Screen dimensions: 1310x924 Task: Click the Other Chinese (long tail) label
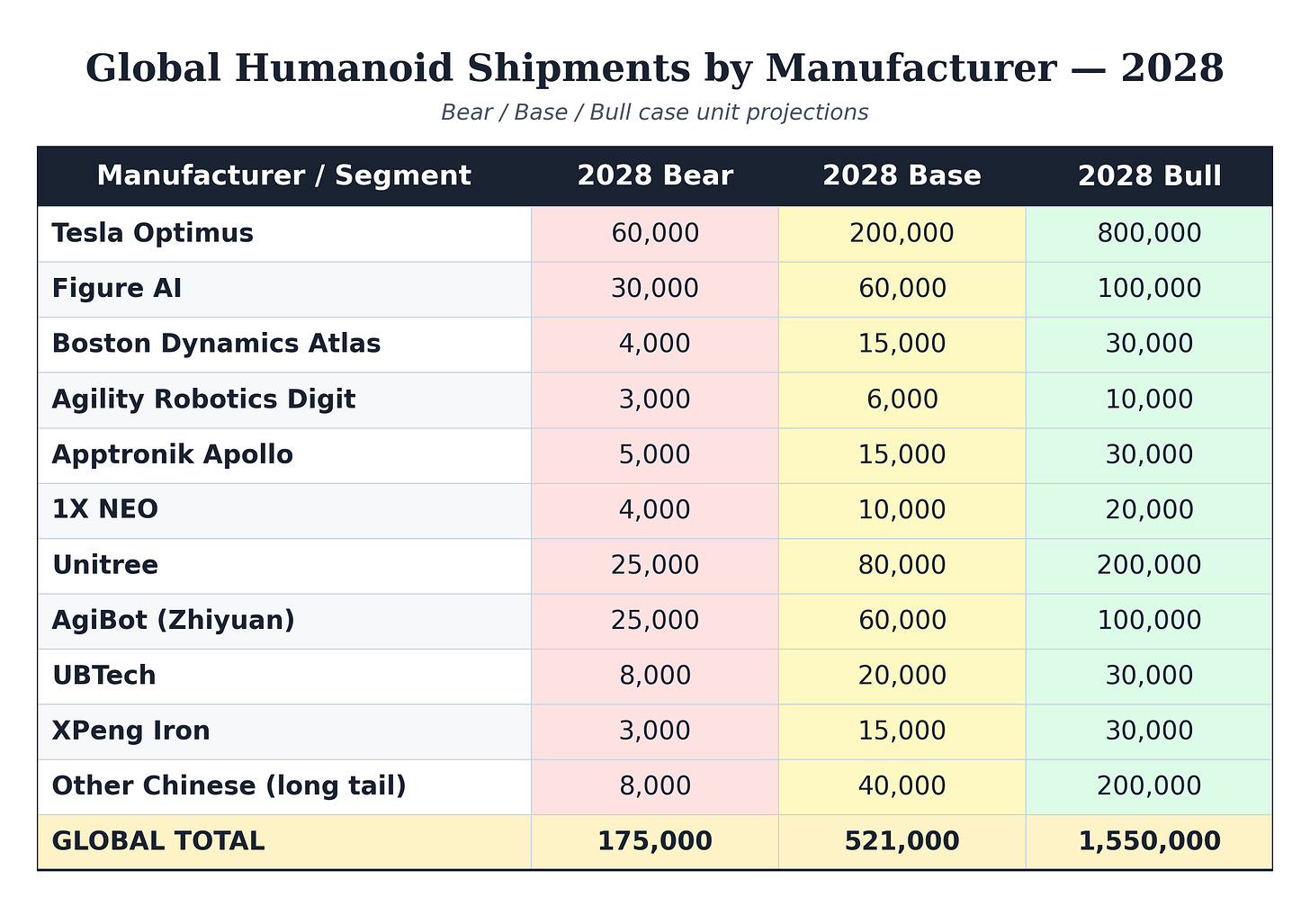pos(229,786)
